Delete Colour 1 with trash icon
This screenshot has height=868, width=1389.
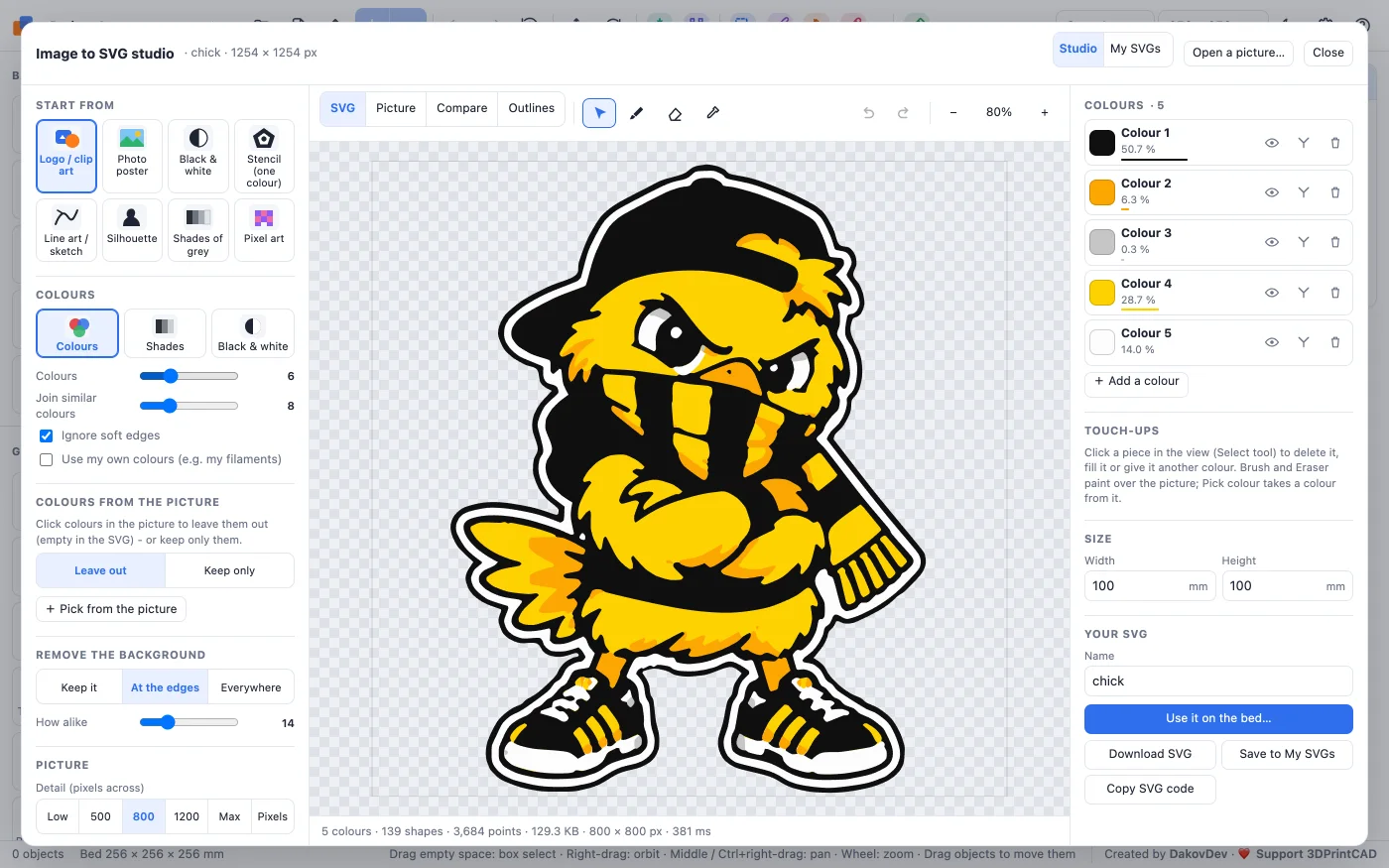point(1335,143)
